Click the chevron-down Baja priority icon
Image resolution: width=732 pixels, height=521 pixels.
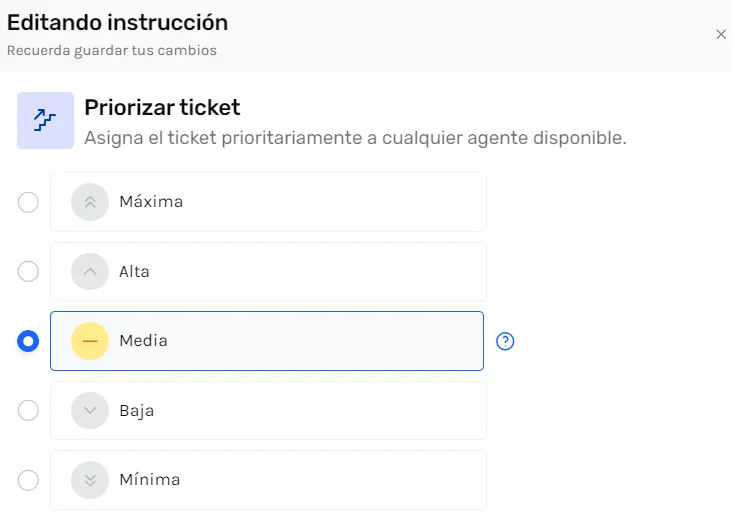90,410
